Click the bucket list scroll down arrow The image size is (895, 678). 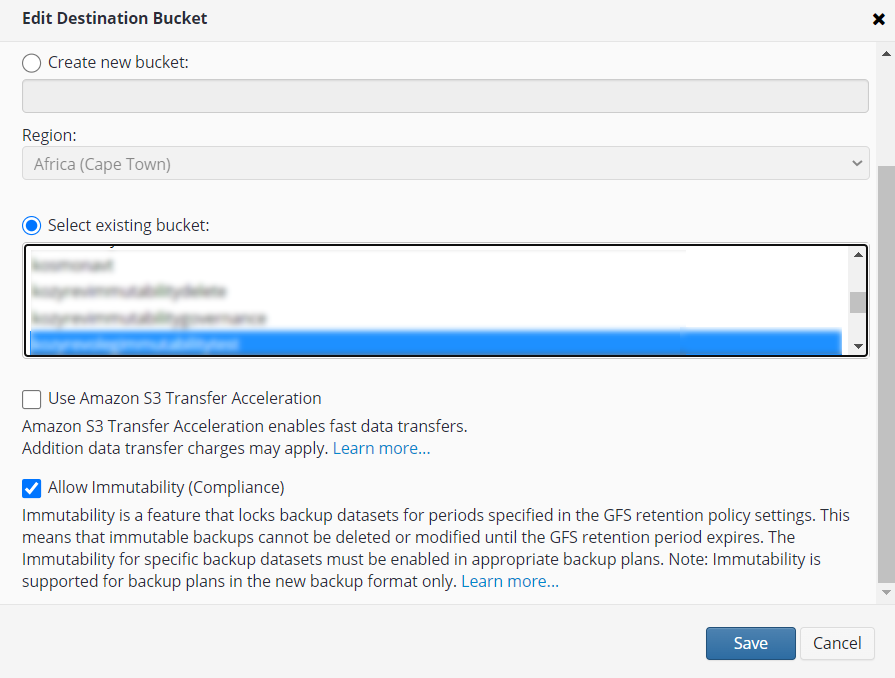(x=857, y=346)
